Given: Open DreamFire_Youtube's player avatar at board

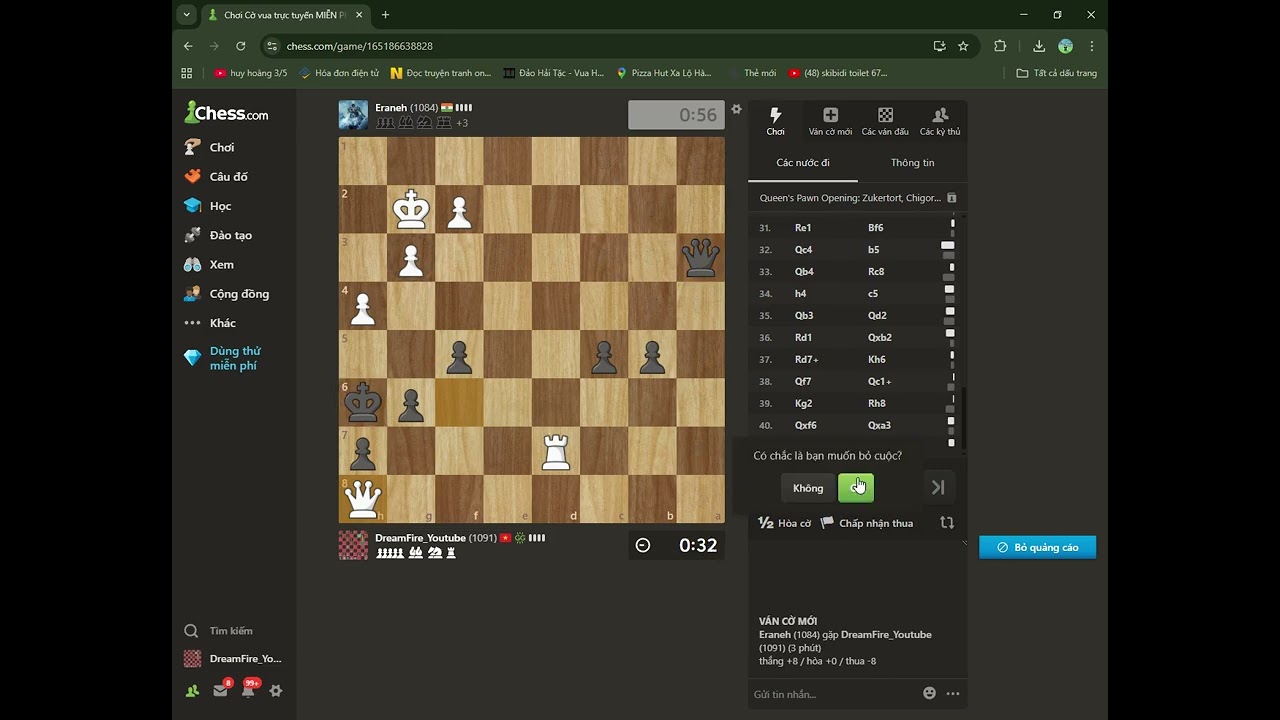Looking at the screenshot, I should point(353,545).
